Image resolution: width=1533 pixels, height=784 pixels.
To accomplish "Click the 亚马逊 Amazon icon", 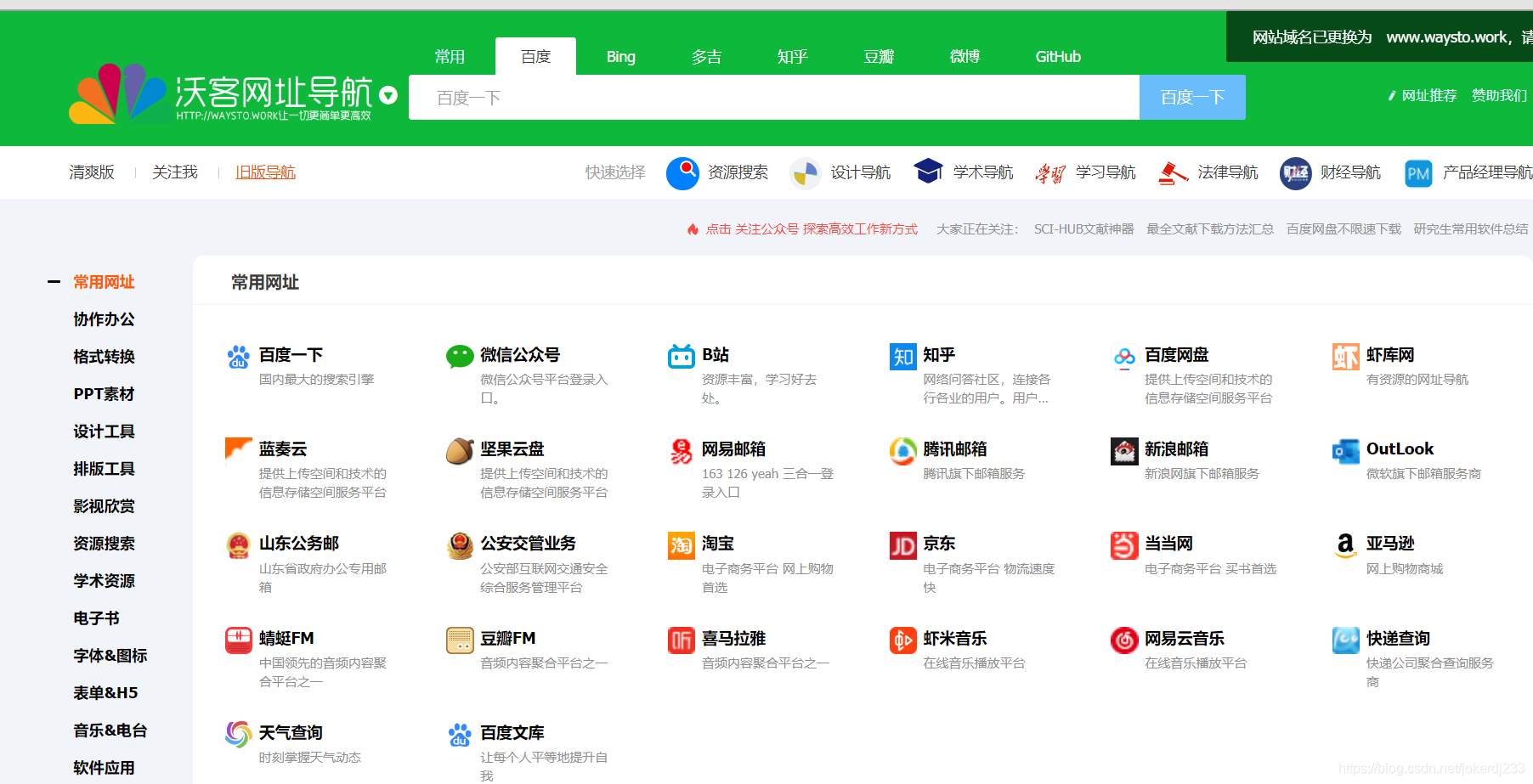I will click(1346, 545).
